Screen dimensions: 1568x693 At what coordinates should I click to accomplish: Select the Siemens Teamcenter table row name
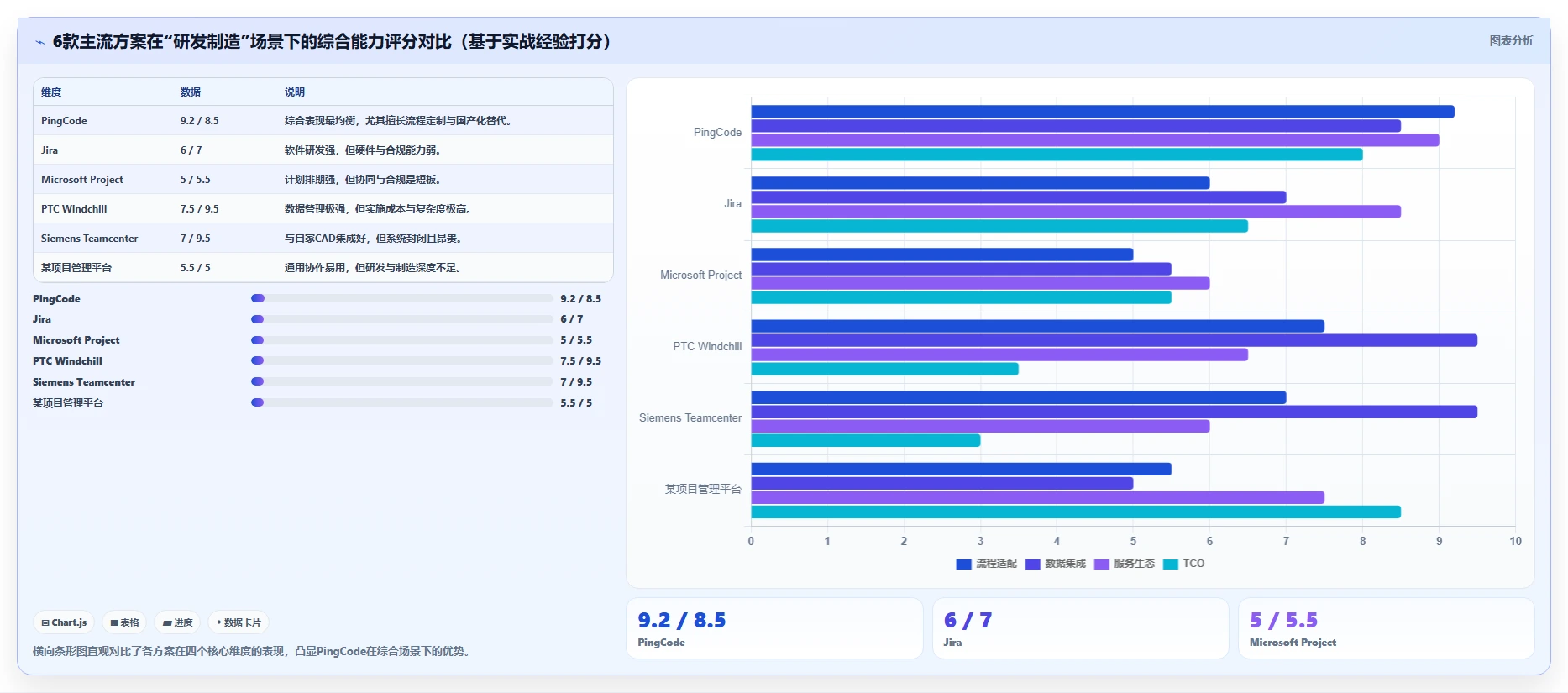click(89, 239)
